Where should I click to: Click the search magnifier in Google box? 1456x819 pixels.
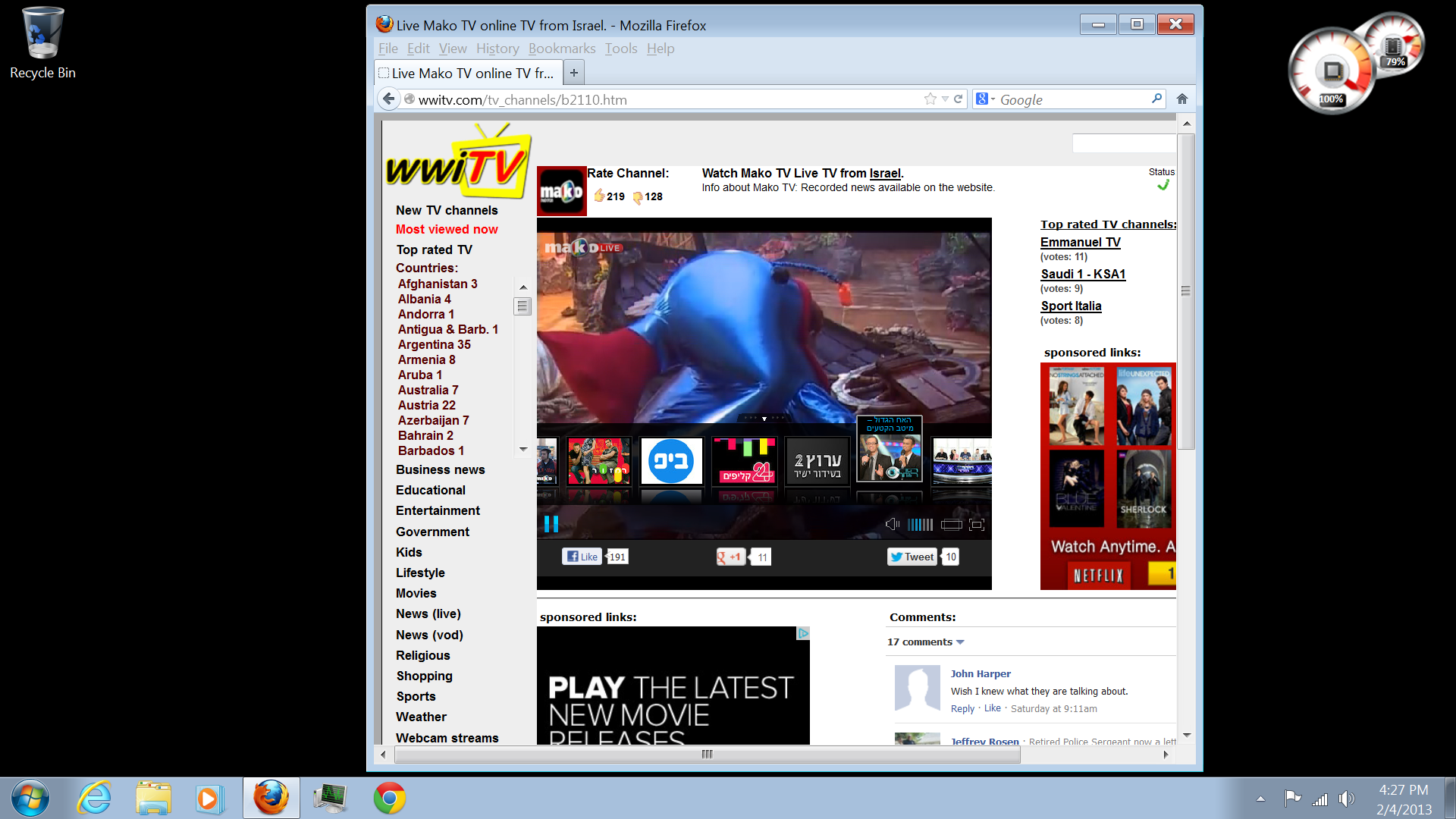pos(1156,99)
